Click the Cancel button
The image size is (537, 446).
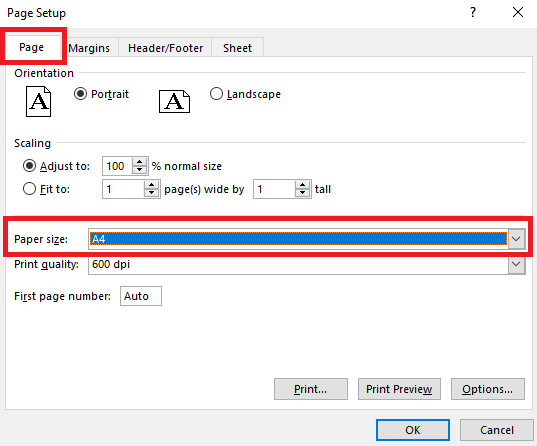pyautogui.click(x=497, y=430)
